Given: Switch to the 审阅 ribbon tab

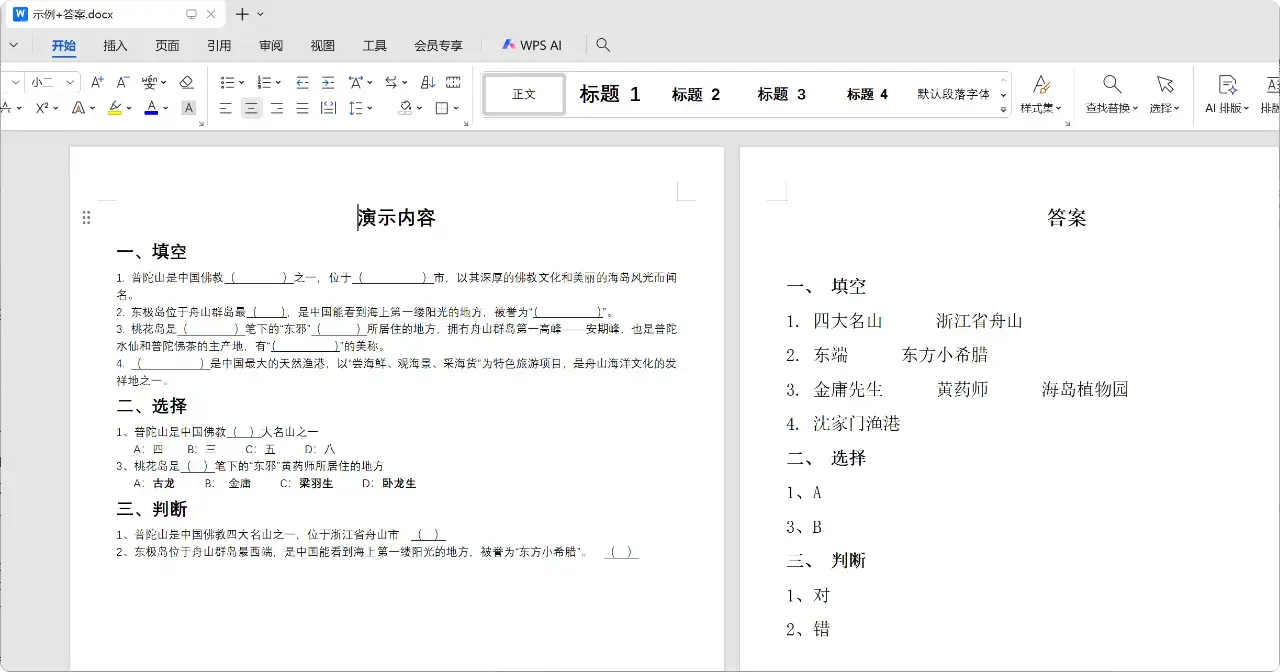Looking at the screenshot, I should (x=270, y=45).
